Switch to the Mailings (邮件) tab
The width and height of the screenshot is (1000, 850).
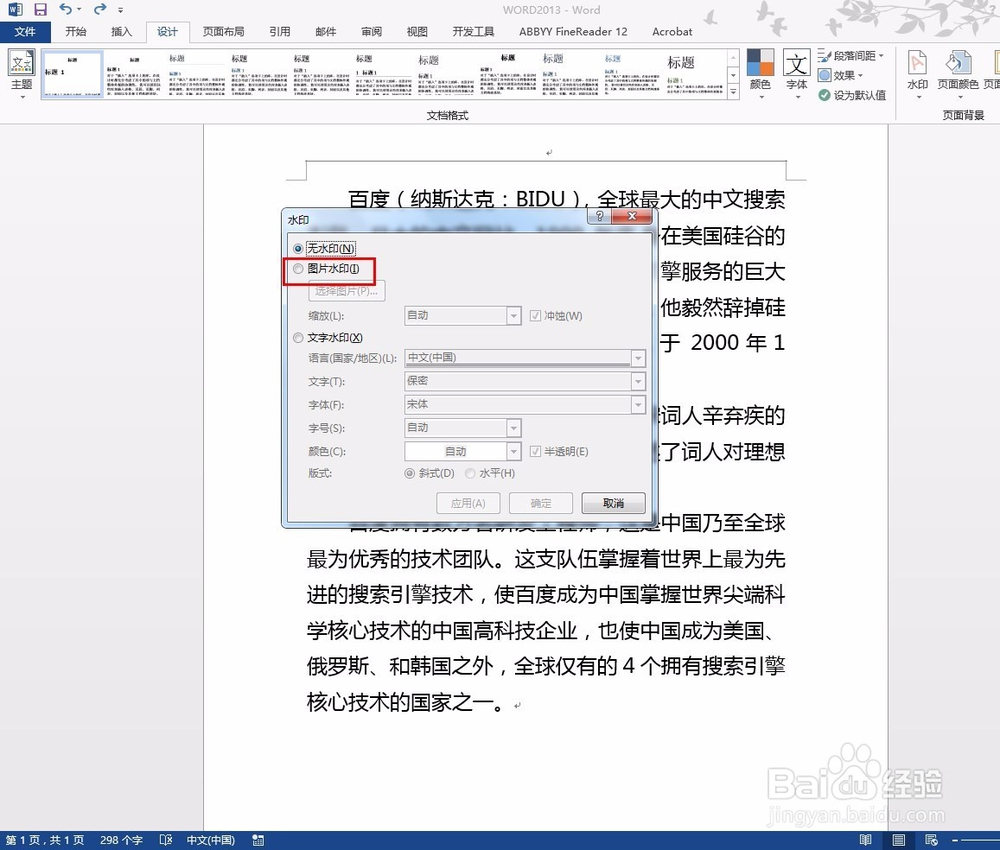pos(325,31)
